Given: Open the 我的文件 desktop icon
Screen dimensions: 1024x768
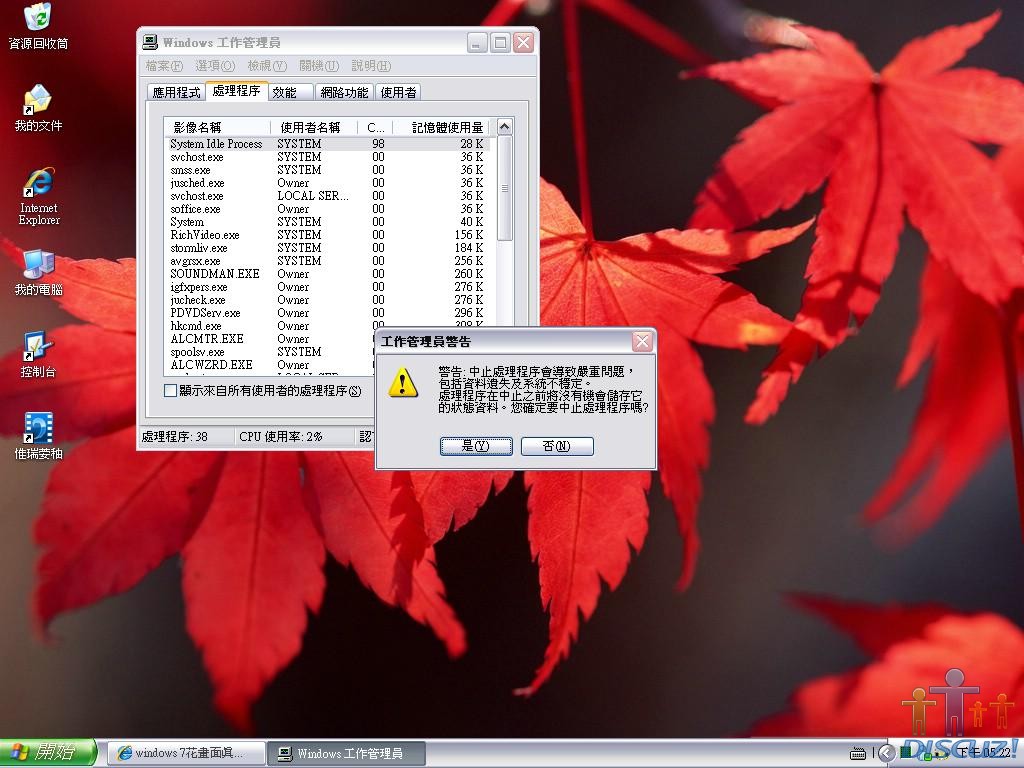Looking at the screenshot, I should pos(38,101).
